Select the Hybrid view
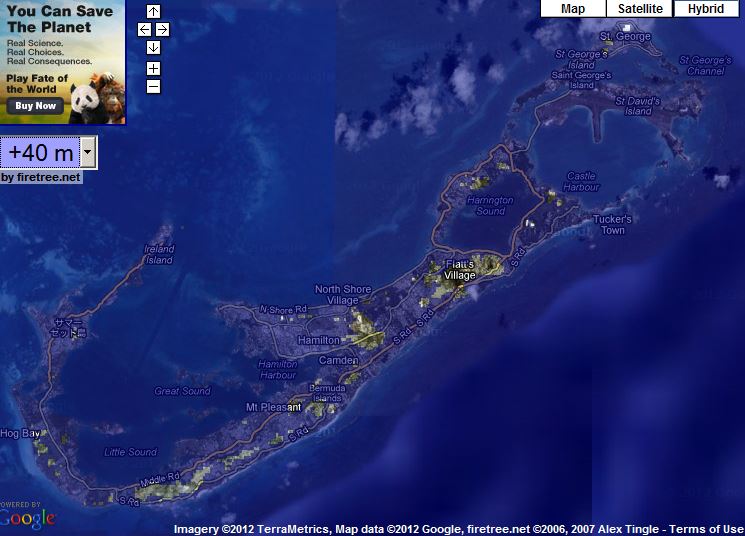This screenshot has height=536, width=745. tap(706, 9)
